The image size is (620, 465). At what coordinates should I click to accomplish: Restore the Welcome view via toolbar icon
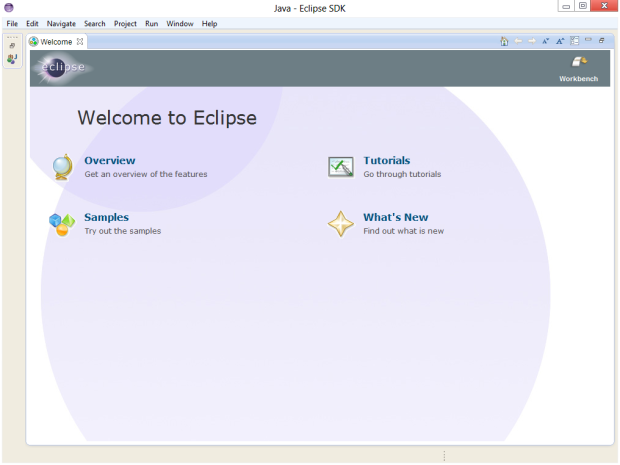(602, 40)
